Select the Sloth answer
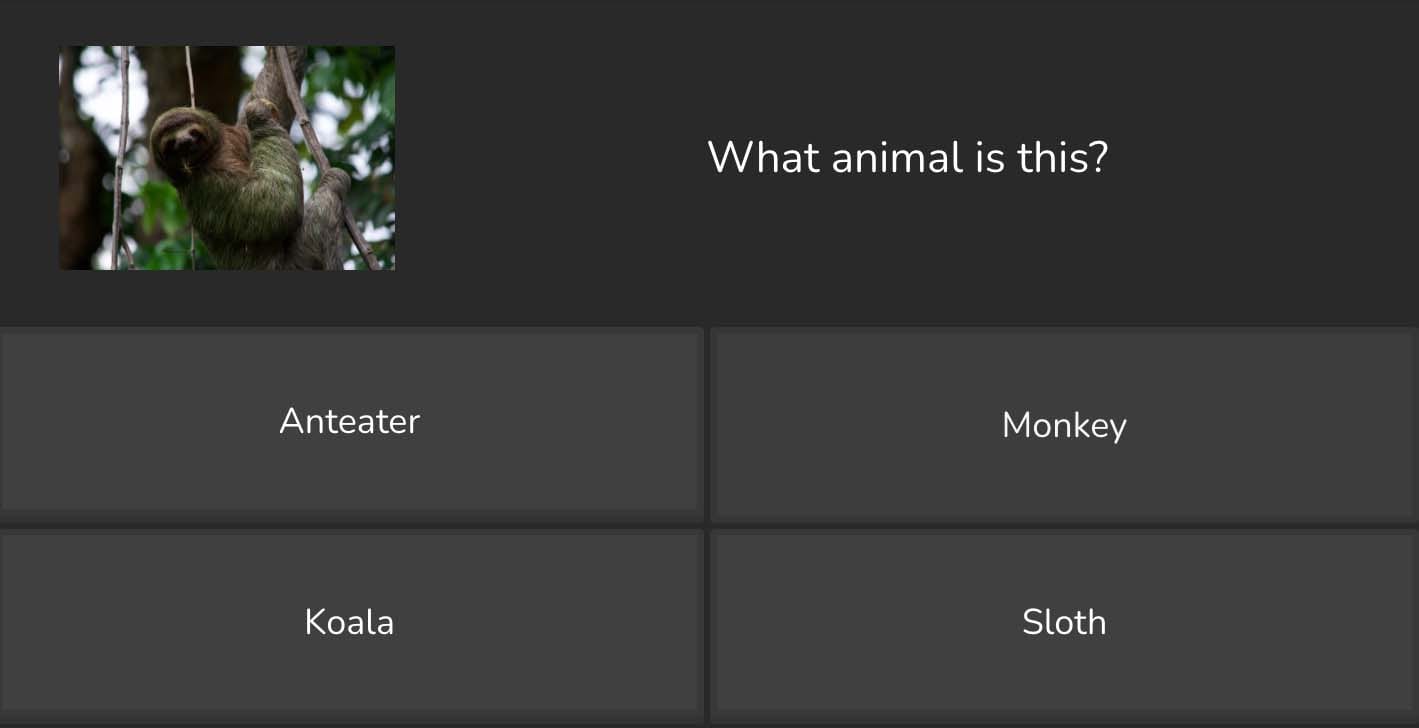 click(x=1064, y=621)
